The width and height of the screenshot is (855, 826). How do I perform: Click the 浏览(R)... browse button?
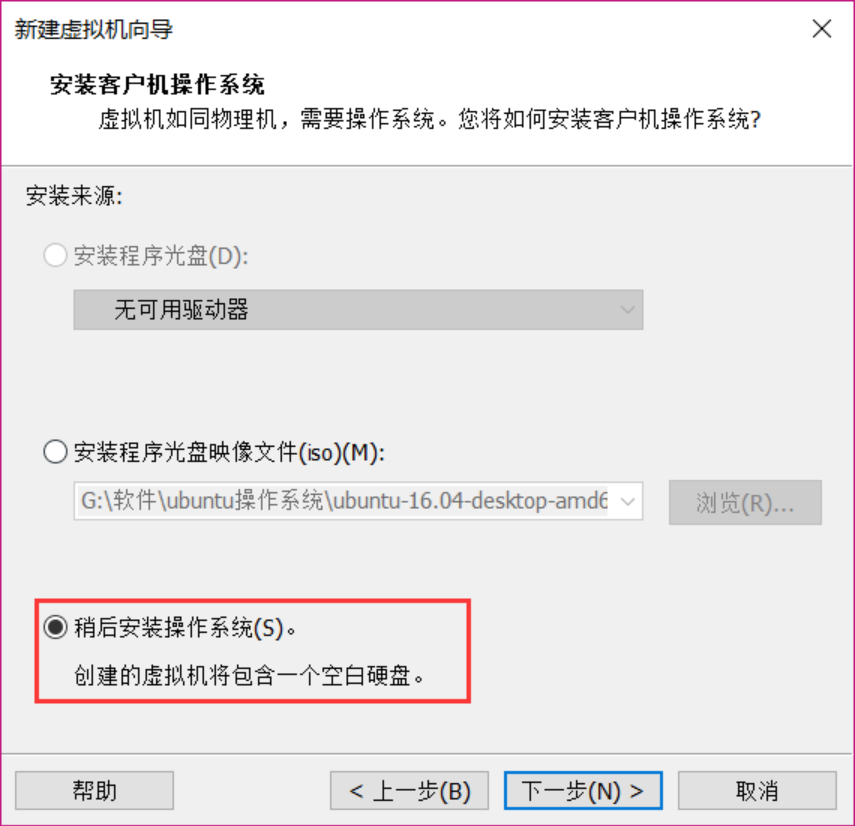coord(745,503)
